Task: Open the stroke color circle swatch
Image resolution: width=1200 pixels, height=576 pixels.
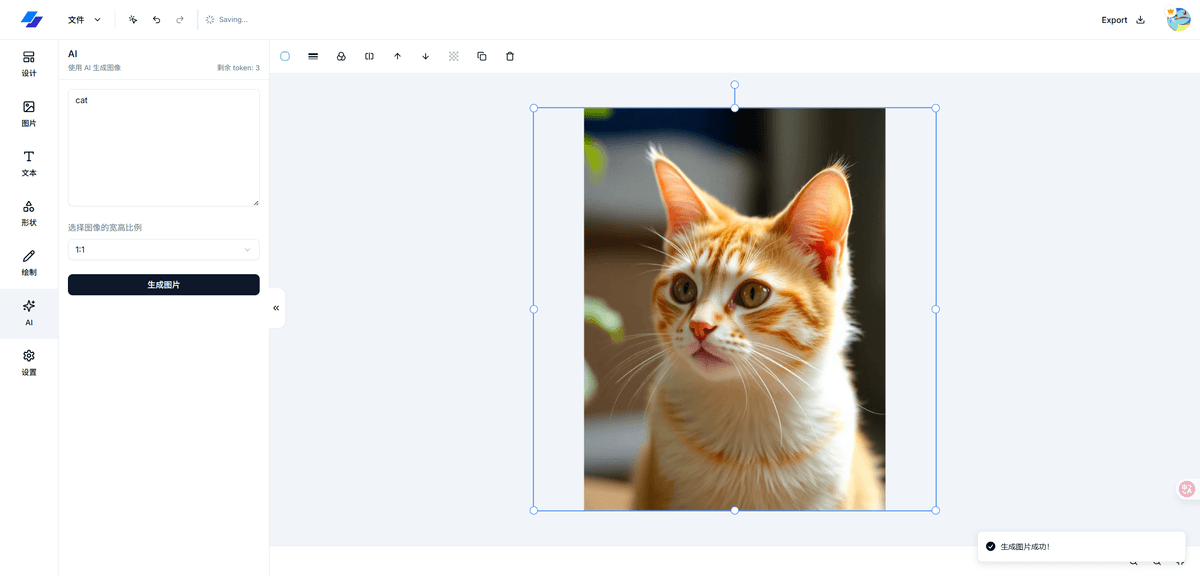Action: click(x=285, y=57)
